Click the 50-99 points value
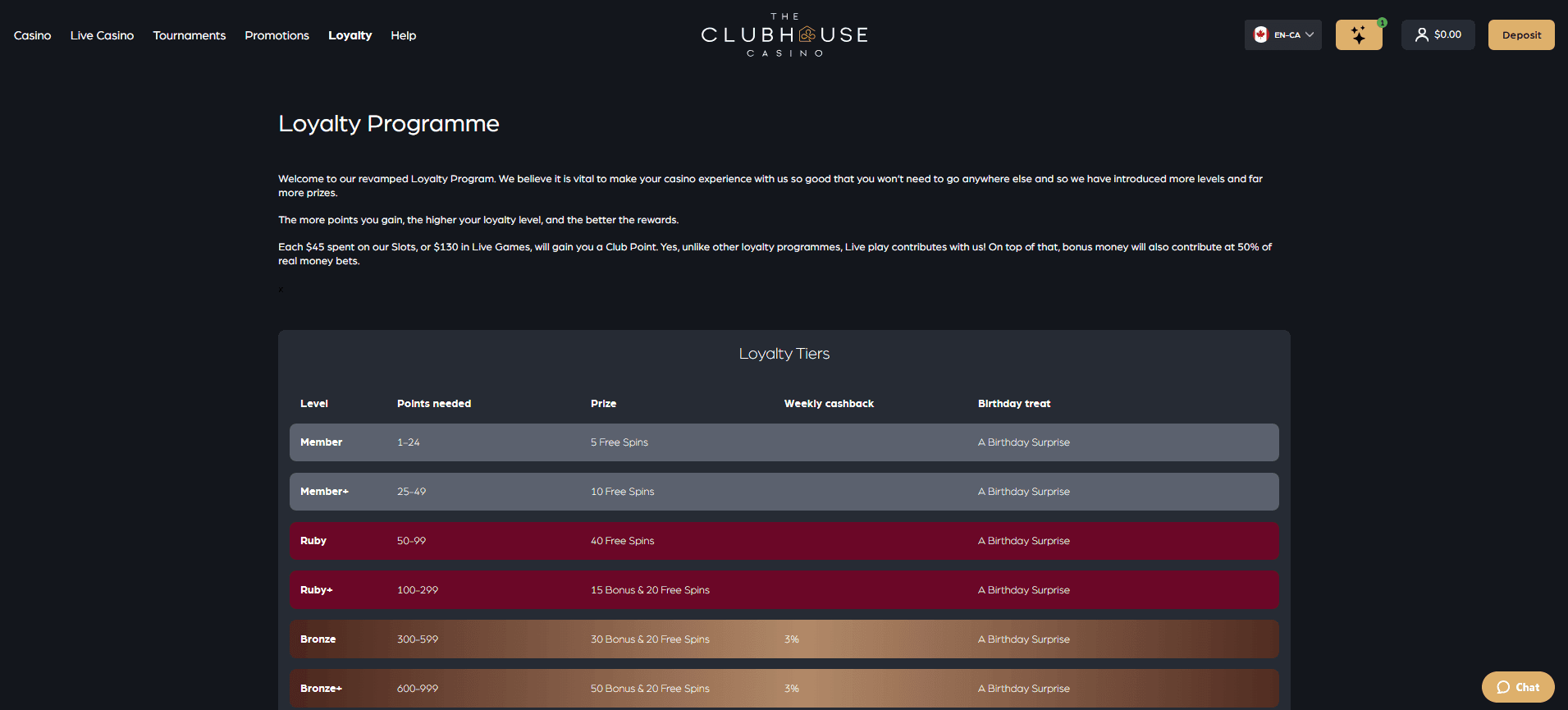1568x710 pixels. [411, 540]
